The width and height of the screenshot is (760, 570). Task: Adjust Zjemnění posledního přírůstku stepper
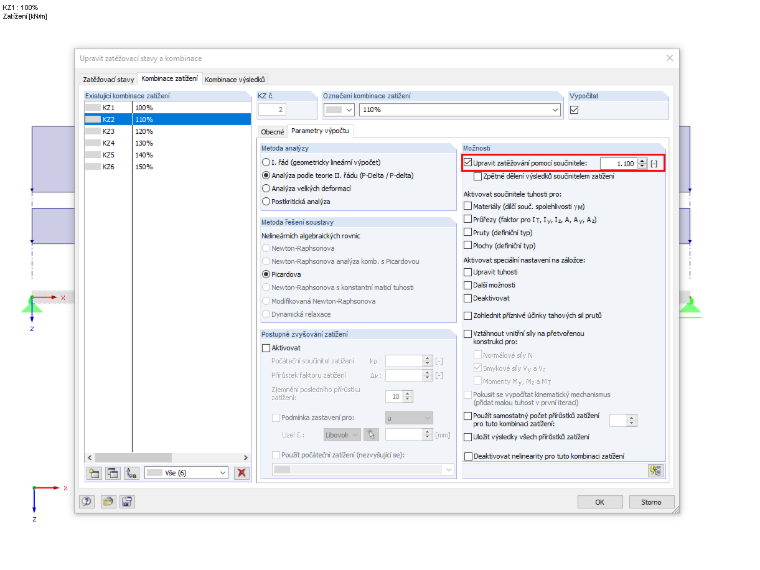pos(407,396)
